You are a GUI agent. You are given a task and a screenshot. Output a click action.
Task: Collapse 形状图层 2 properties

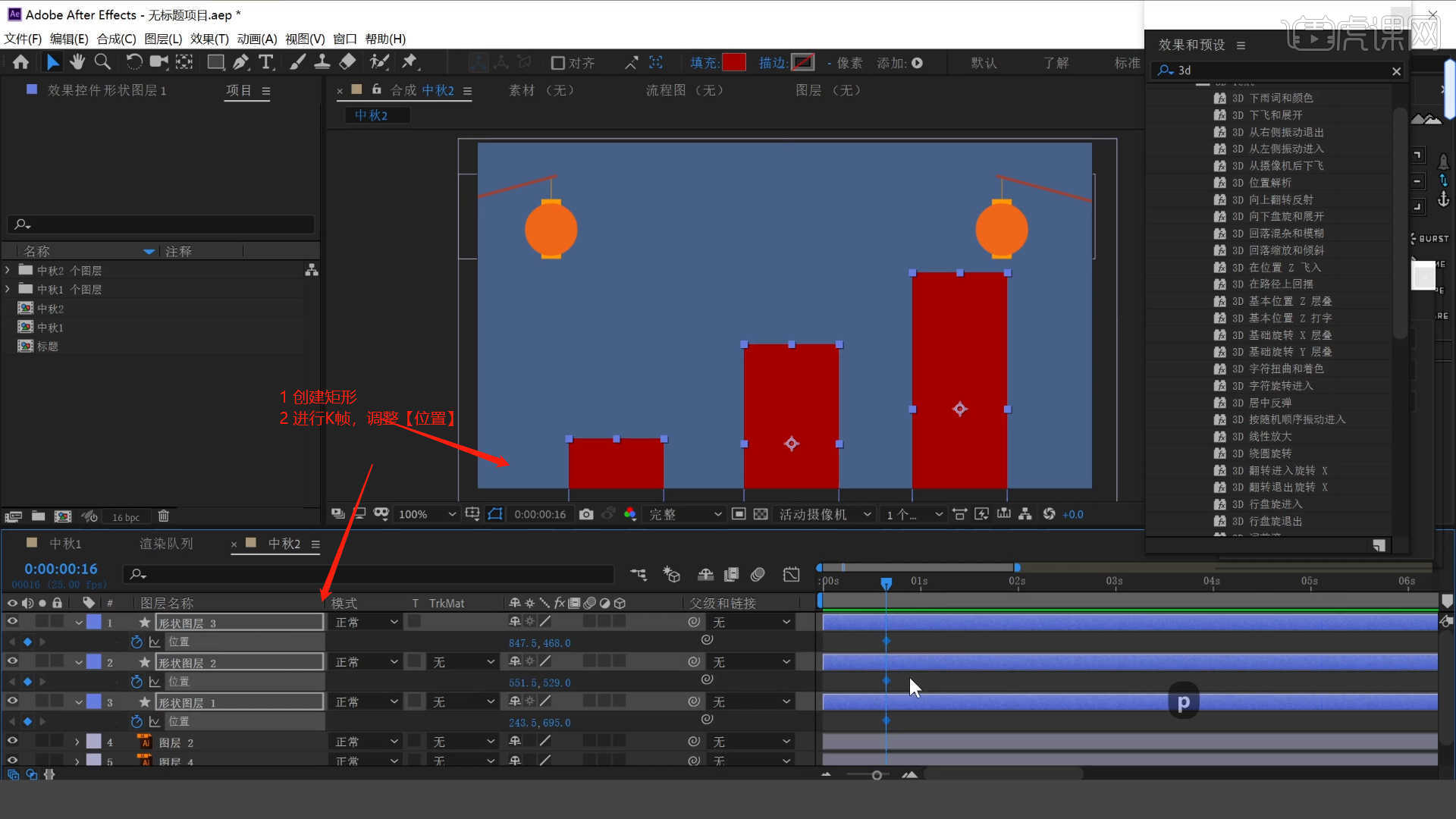[x=78, y=662]
